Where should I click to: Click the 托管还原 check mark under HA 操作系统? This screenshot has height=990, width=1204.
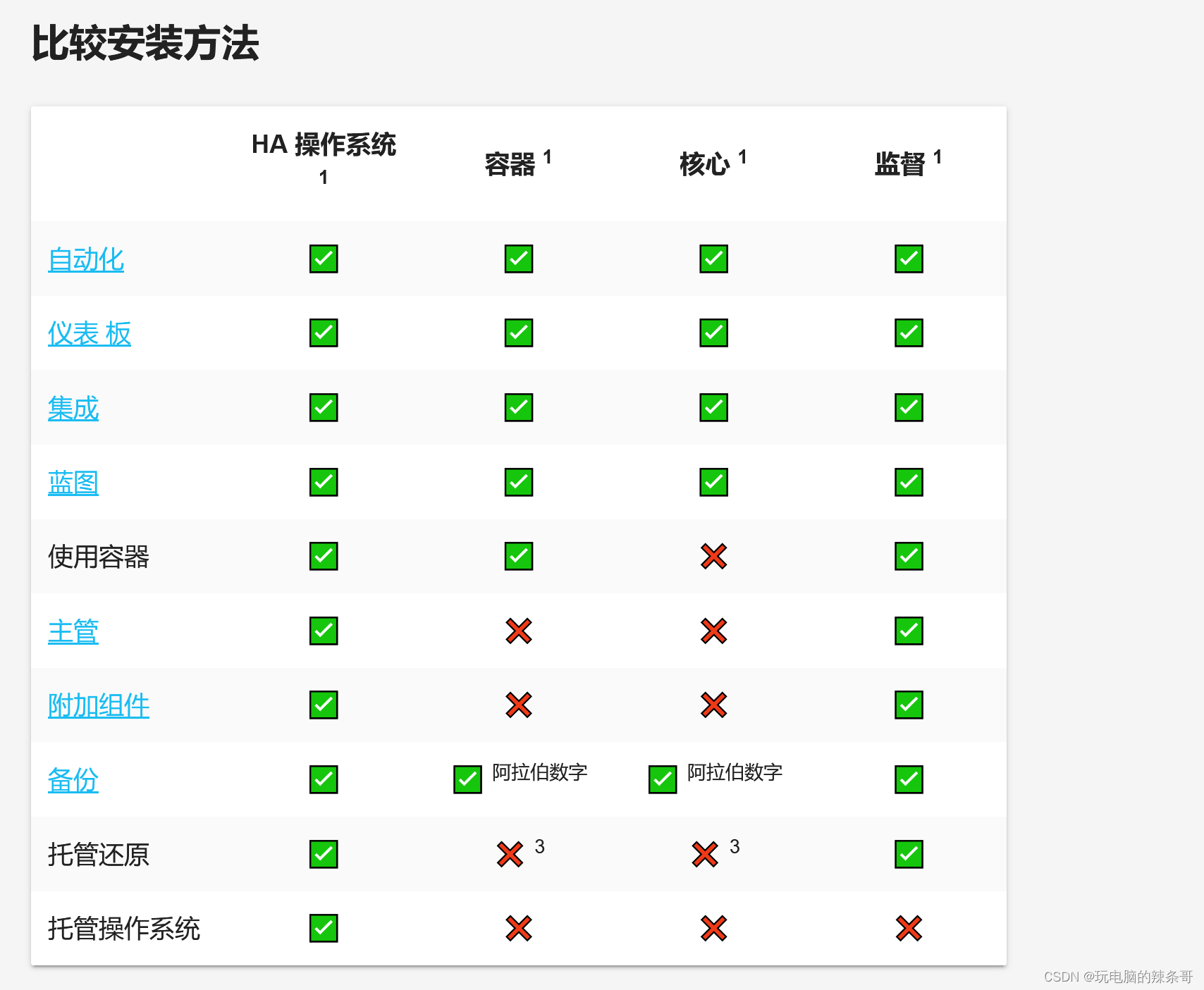pyautogui.click(x=324, y=854)
